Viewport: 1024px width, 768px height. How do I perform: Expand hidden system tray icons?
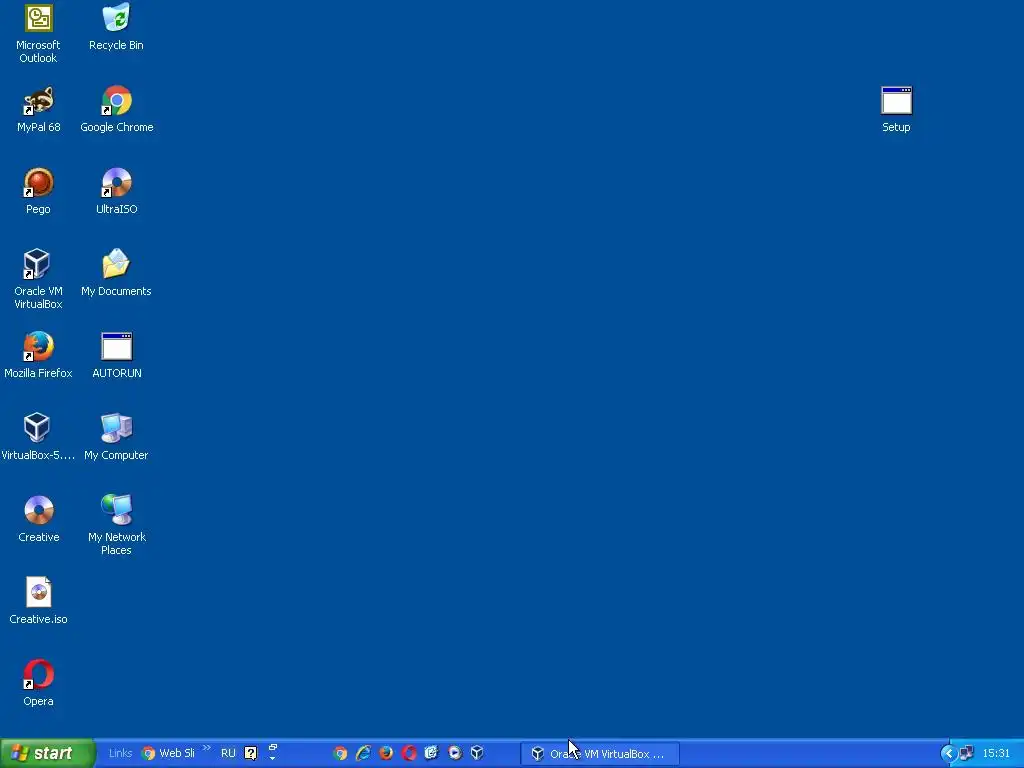pyautogui.click(x=948, y=754)
